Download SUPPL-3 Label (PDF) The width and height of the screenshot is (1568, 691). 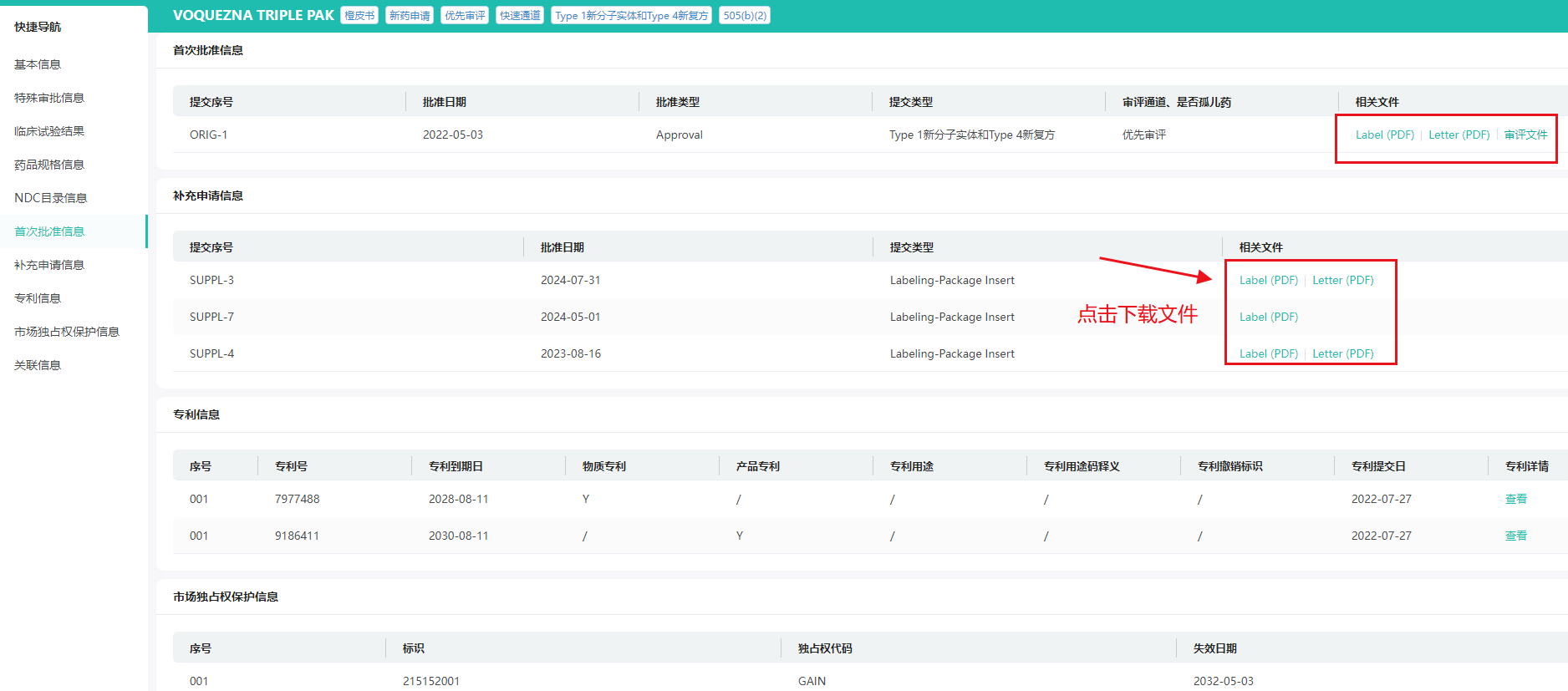coord(1269,280)
